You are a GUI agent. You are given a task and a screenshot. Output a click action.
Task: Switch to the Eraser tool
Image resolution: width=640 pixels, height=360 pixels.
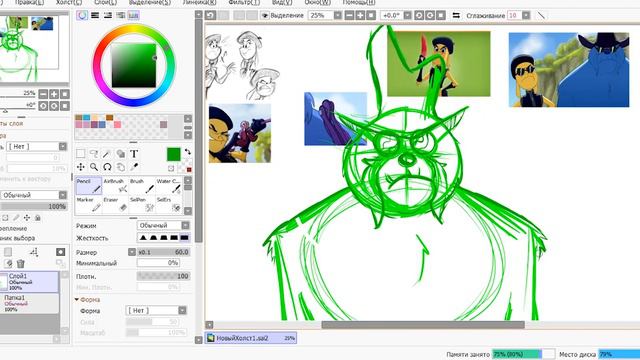tap(115, 204)
